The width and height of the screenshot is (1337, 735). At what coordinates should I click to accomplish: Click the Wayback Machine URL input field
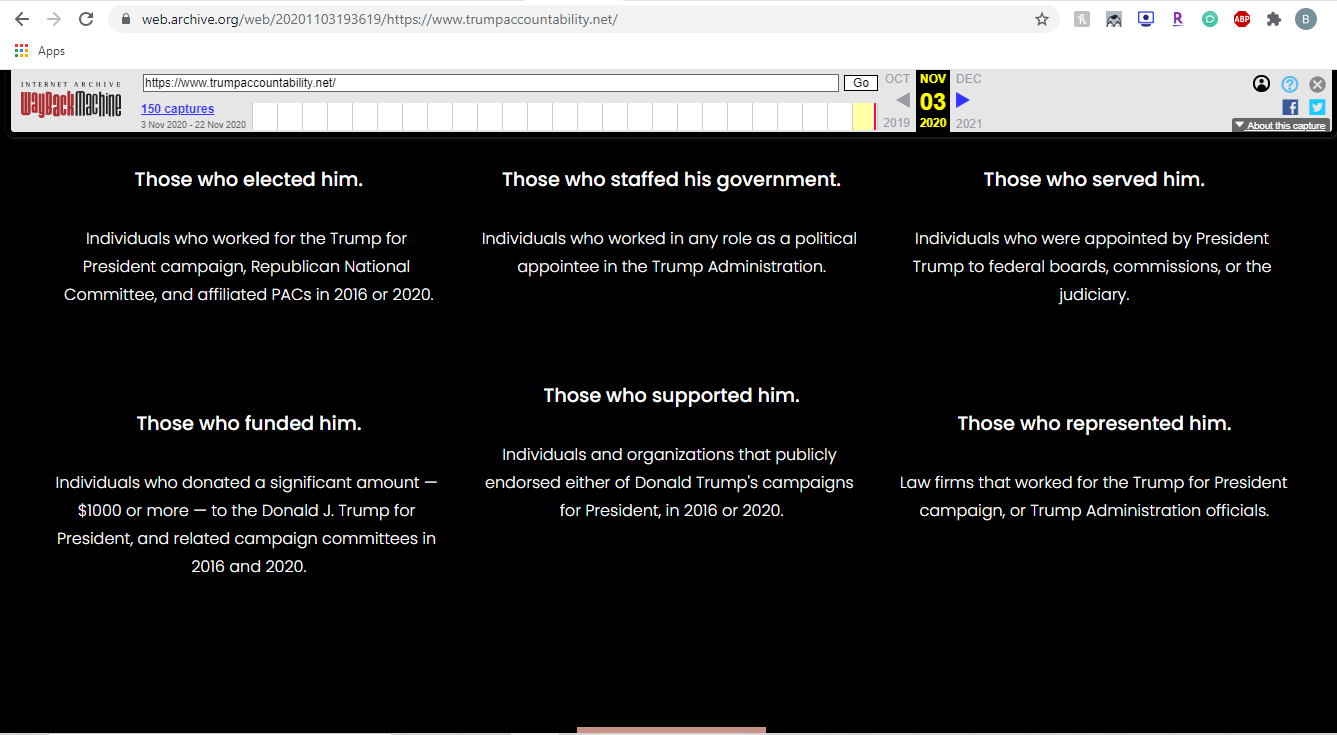pos(490,83)
